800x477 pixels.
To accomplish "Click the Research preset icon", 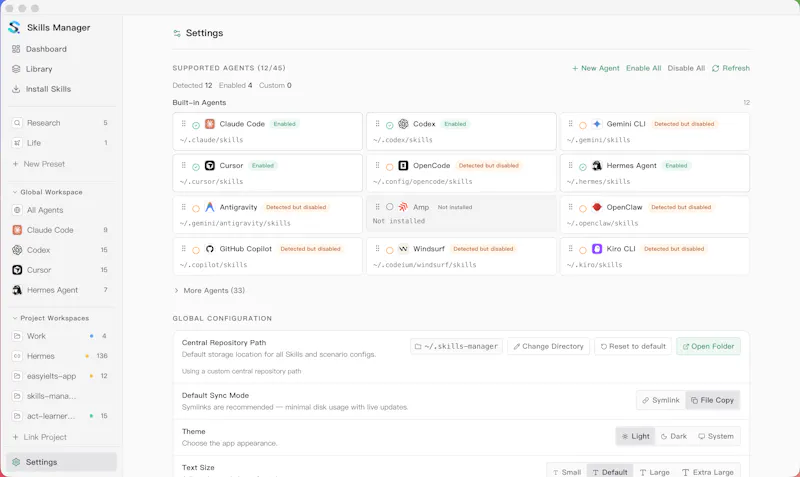I will click(17, 123).
